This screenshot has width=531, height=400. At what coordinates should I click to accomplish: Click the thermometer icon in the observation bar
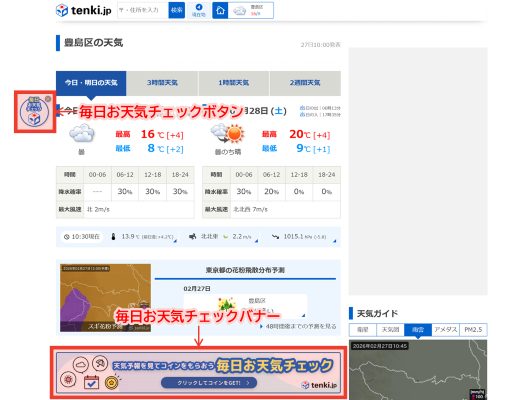point(113,237)
